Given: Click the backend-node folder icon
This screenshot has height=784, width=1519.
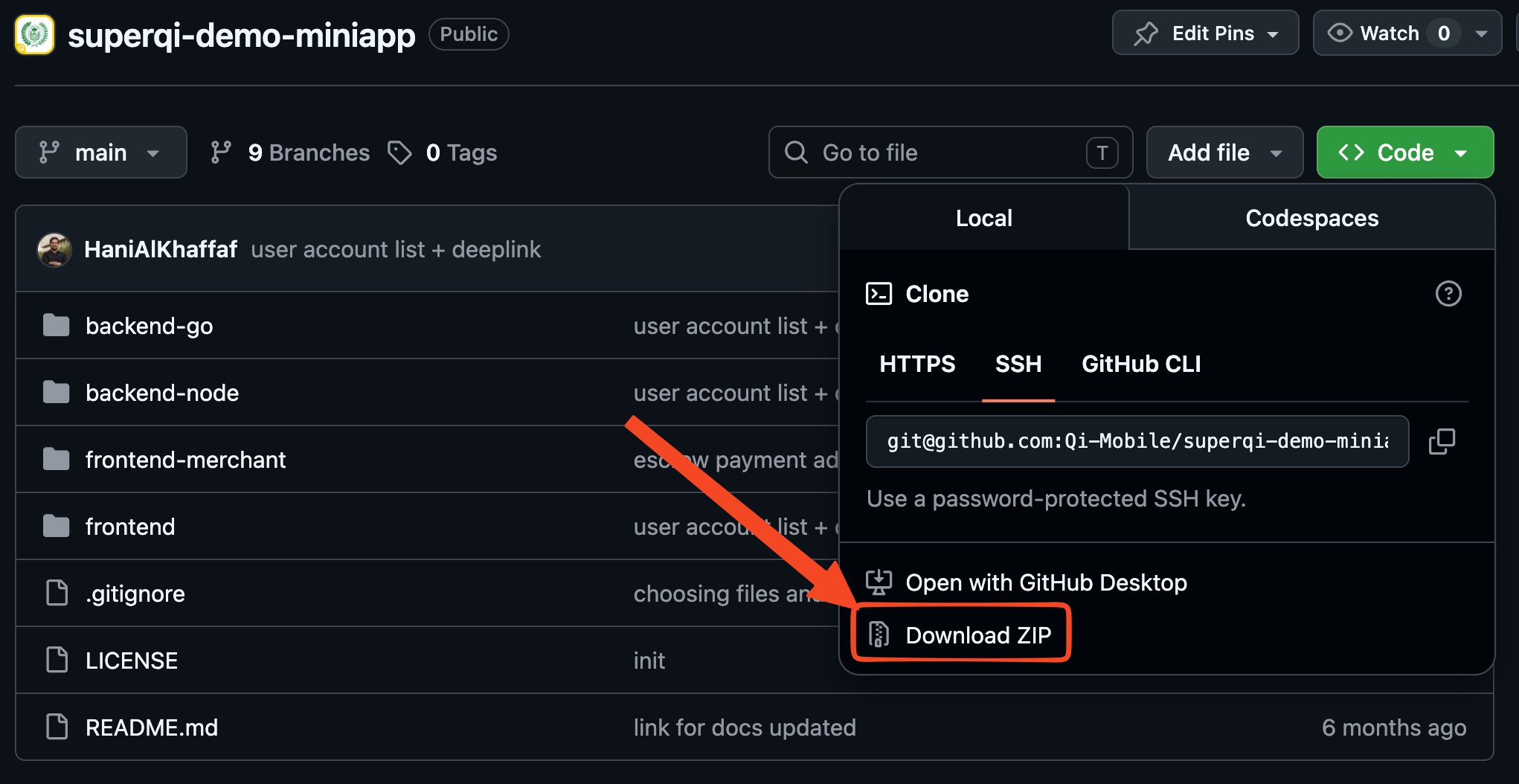Looking at the screenshot, I should point(56,392).
